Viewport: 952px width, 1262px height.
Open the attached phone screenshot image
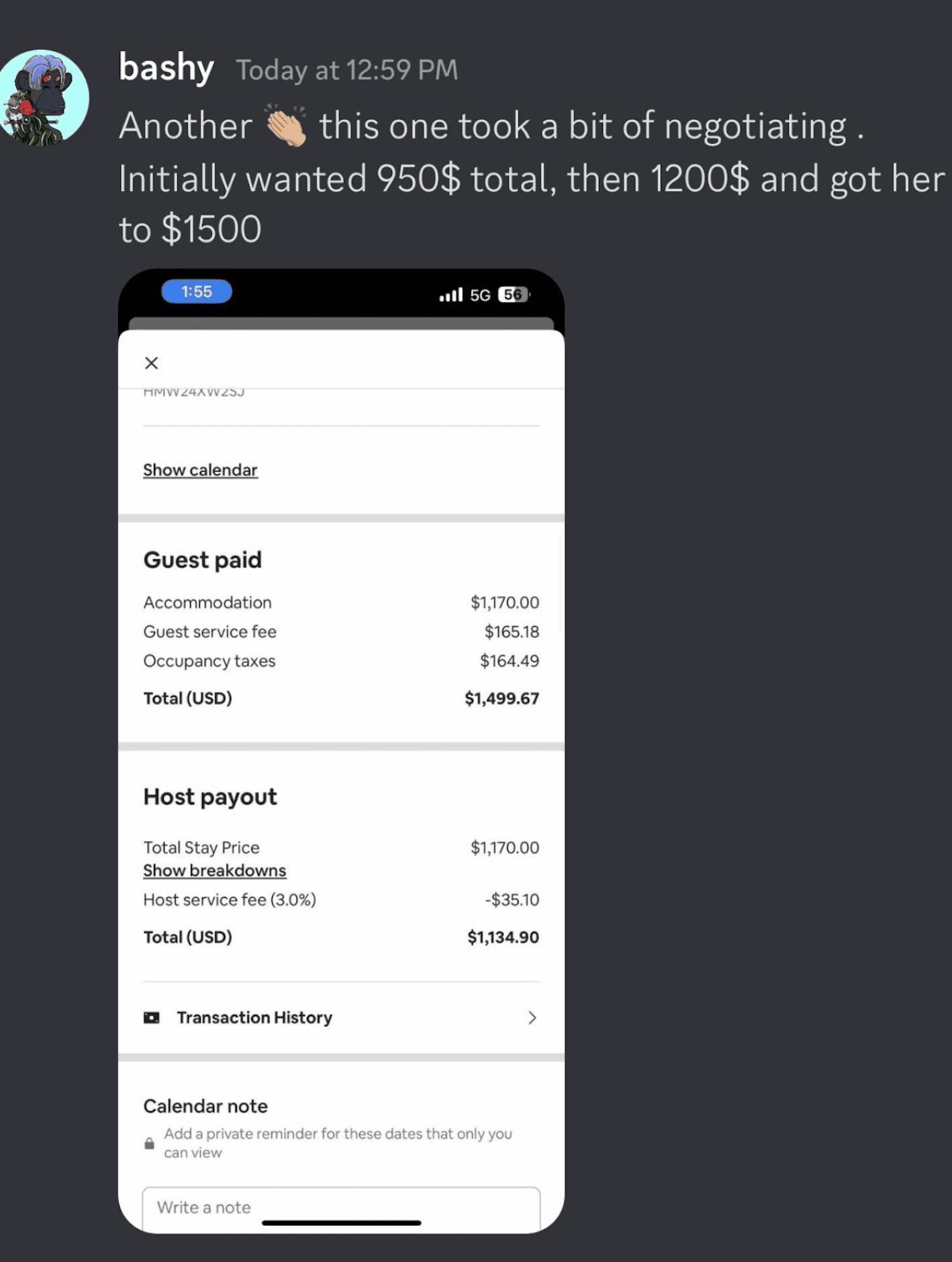click(x=341, y=750)
